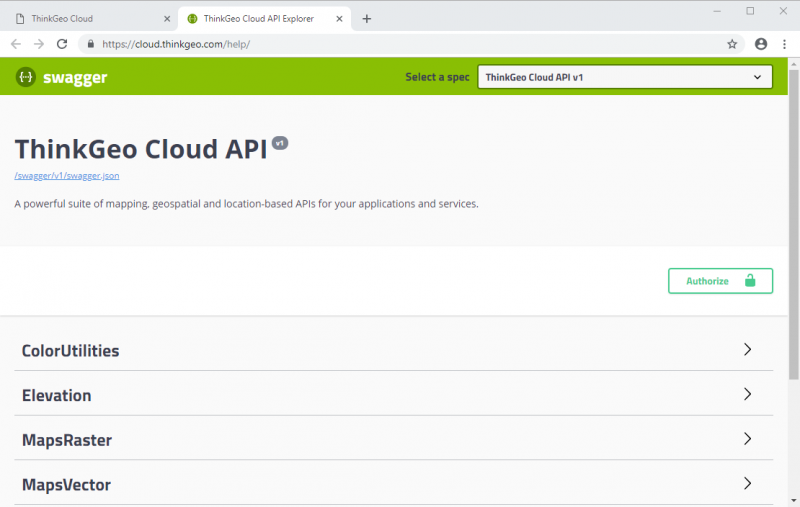Open Chrome three-dot menu
Image resolution: width=800 pixels, height=507 pixels.
(784, 44)
